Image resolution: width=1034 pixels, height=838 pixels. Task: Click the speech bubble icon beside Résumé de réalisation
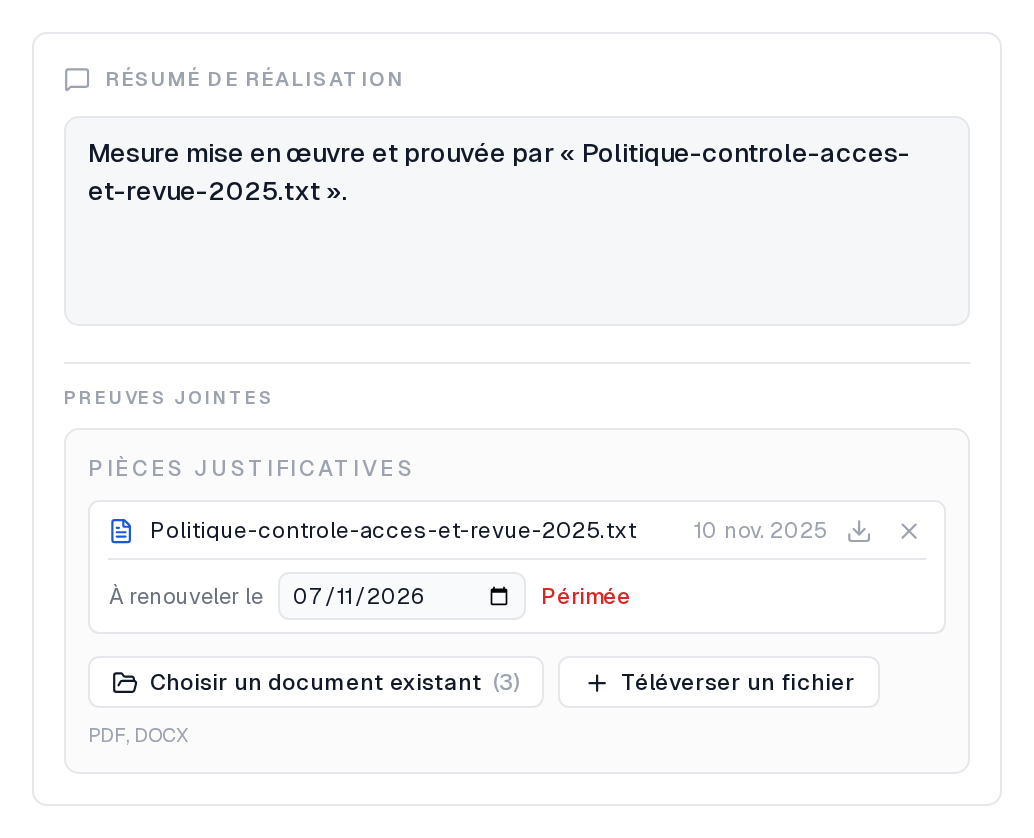(77, 80)
